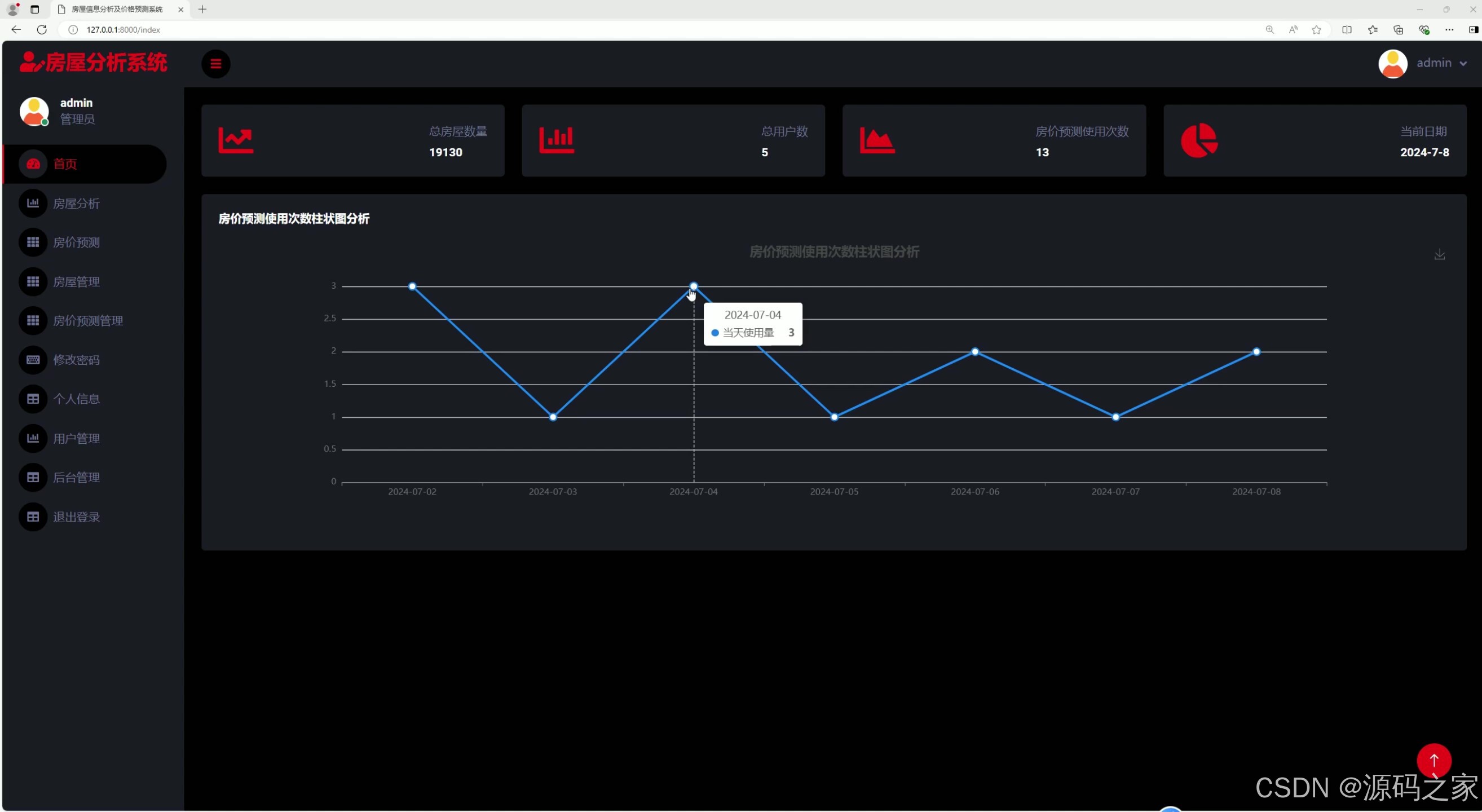Click the 退出登录 icon to log out

click(x=33, y=517)
